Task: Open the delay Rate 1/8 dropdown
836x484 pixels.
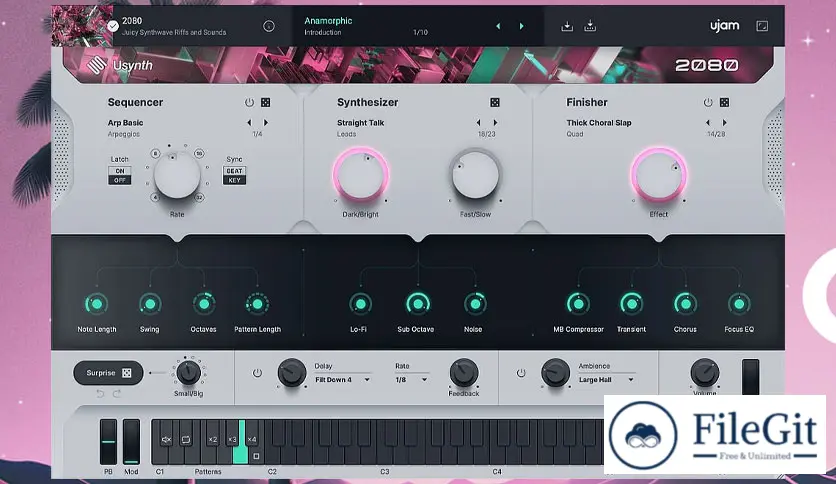Action: 411,380
